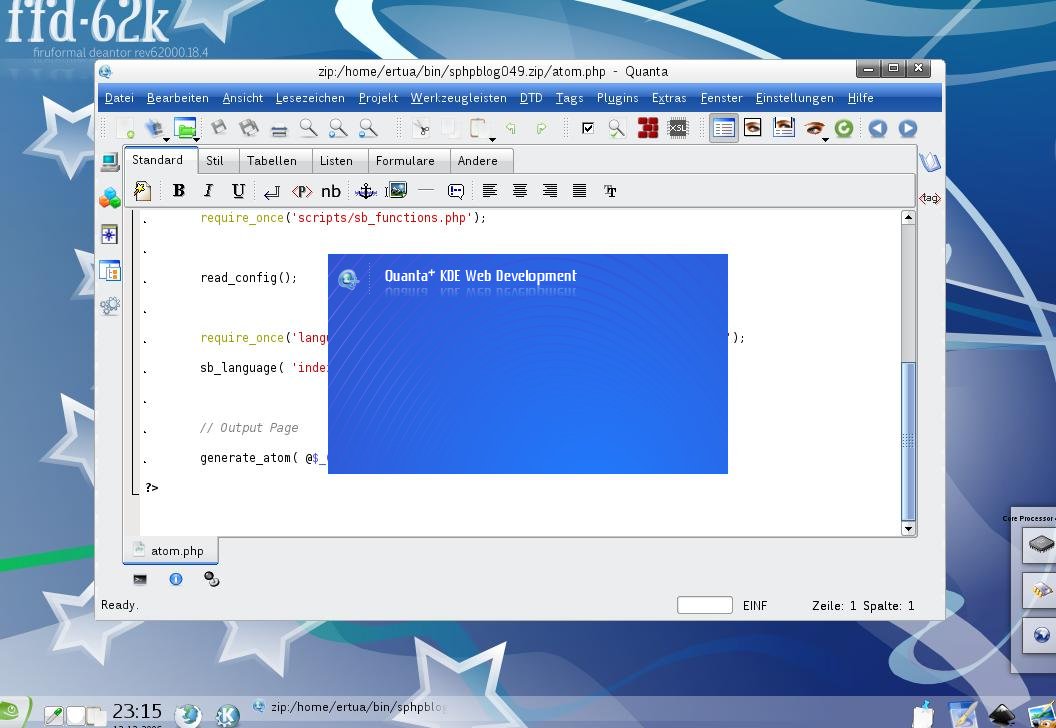Open the computer files tree sidebar panel
Viewport: 1056px width, 728px height.
click(x=110, y=162)
